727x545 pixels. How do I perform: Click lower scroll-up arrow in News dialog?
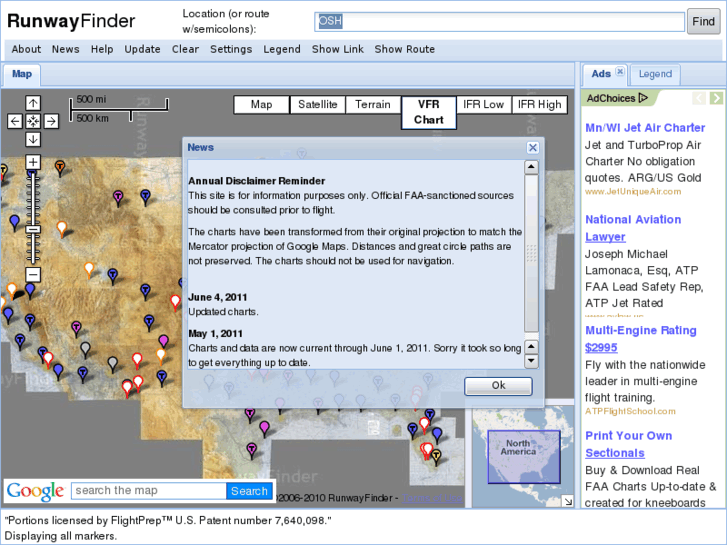pos(531,346)
